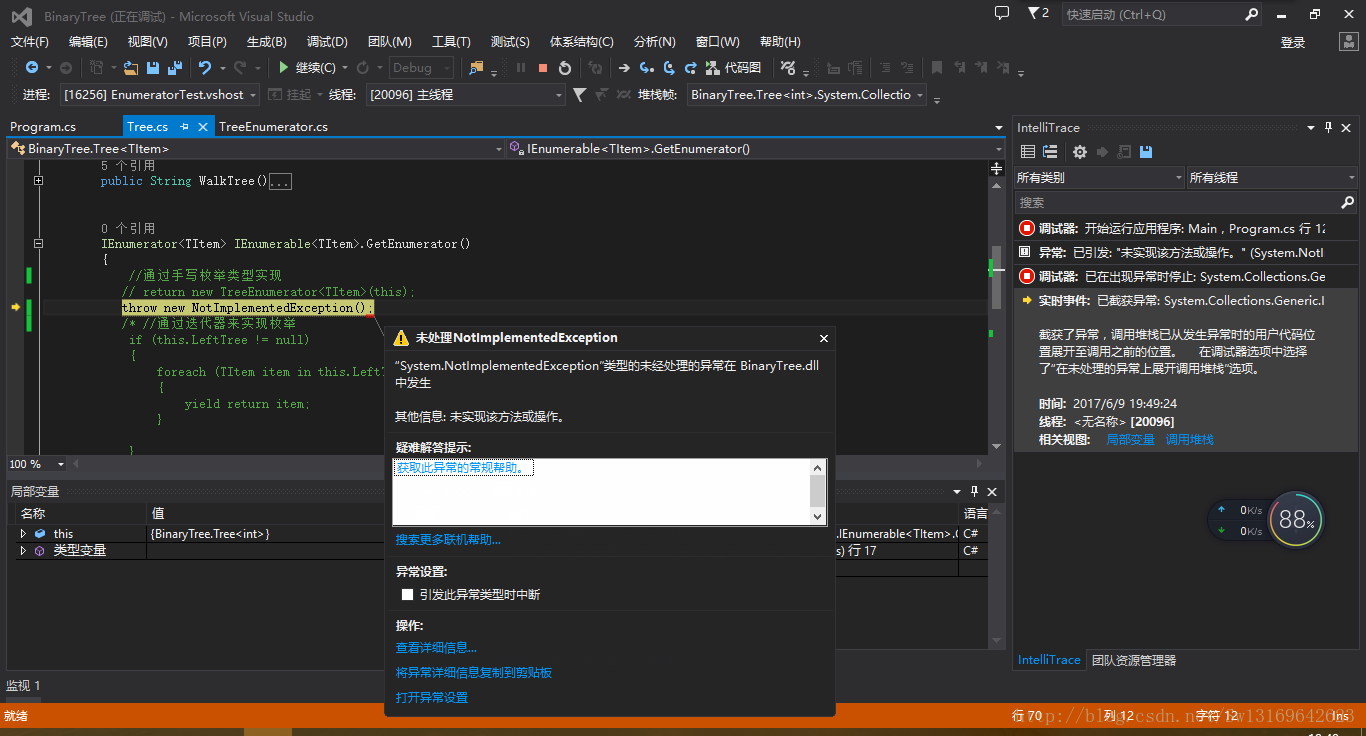Expand the 类型变量 row
1366x736 pixels.
click(23, 551)
